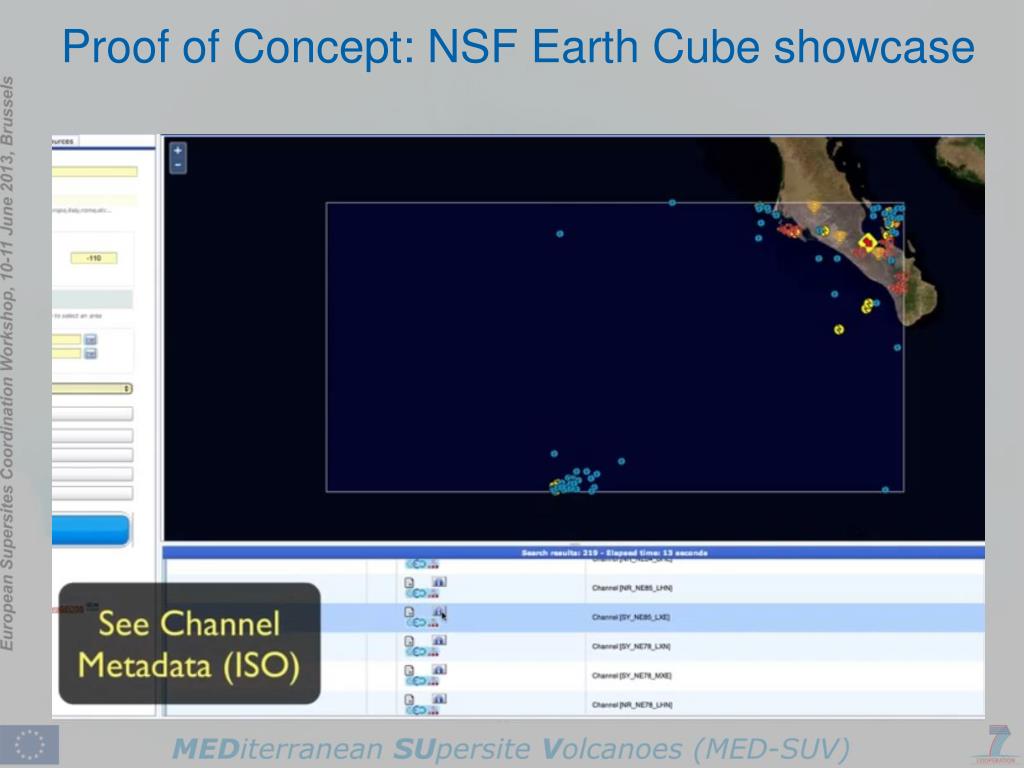Click the large blue search button
Image resolution: width=1024 pixels, height=768 pixels.
[x=91, y=530]
